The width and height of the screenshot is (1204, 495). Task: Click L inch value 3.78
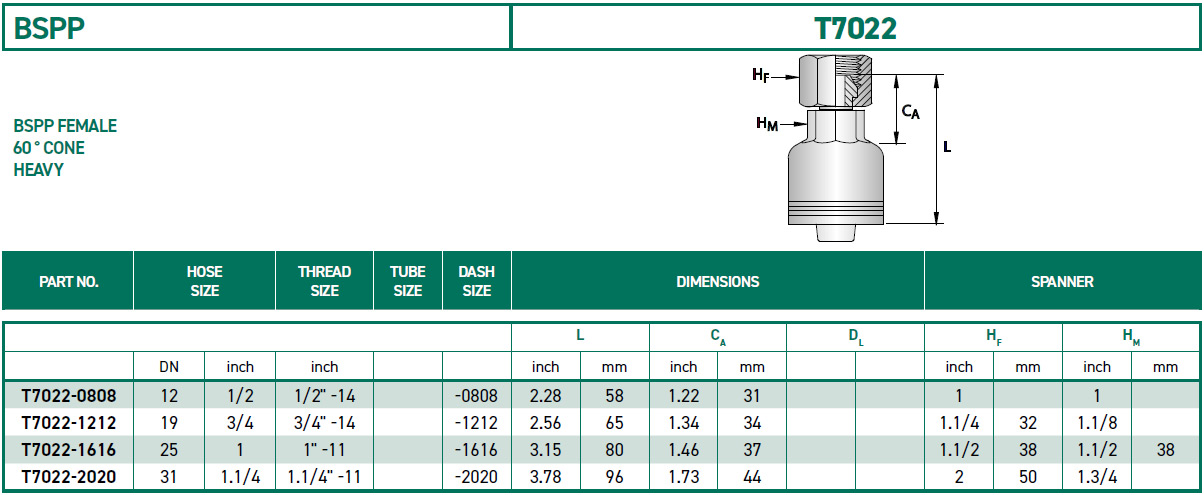[545, 477]
